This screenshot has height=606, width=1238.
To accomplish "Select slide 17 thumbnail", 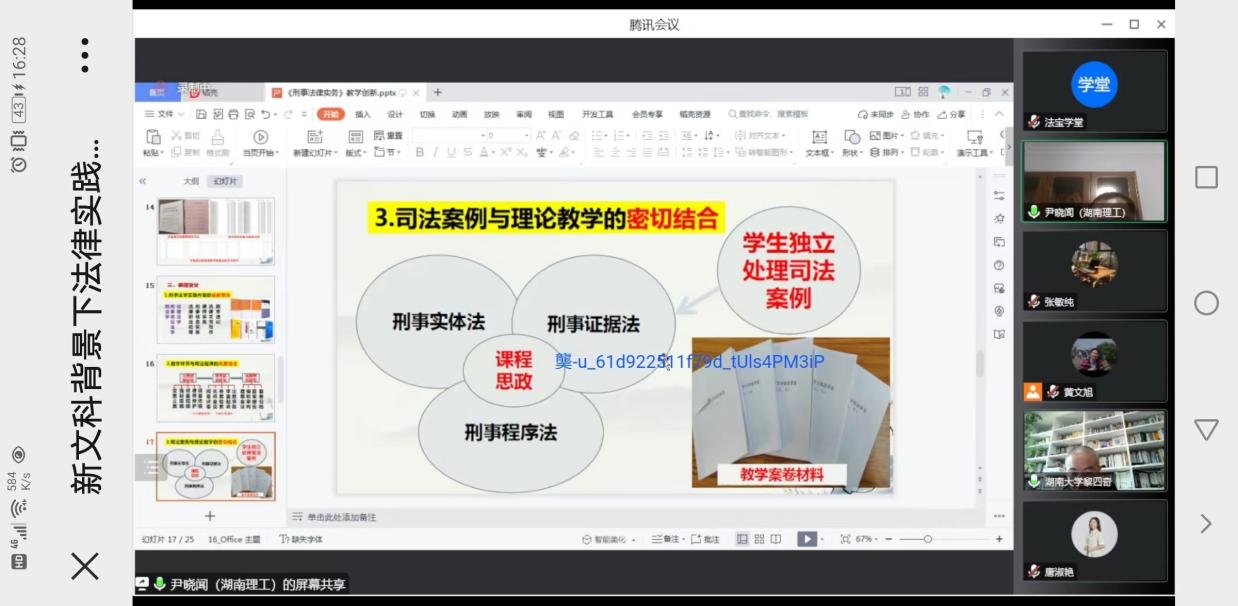I will click(x=215, y=466).
